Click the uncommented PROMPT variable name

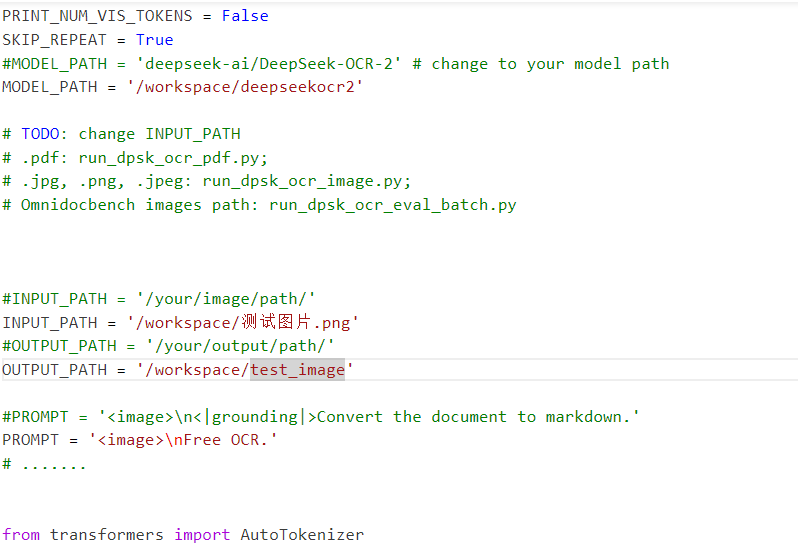(x=31, y=439)
